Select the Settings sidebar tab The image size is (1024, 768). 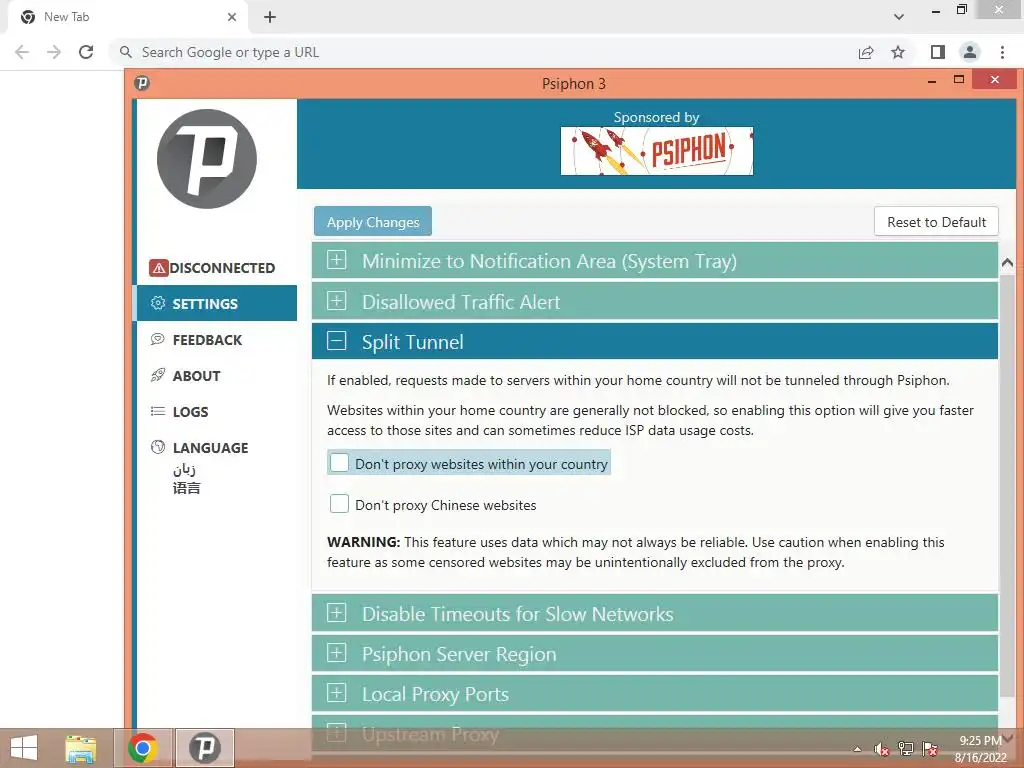point(216,303)
